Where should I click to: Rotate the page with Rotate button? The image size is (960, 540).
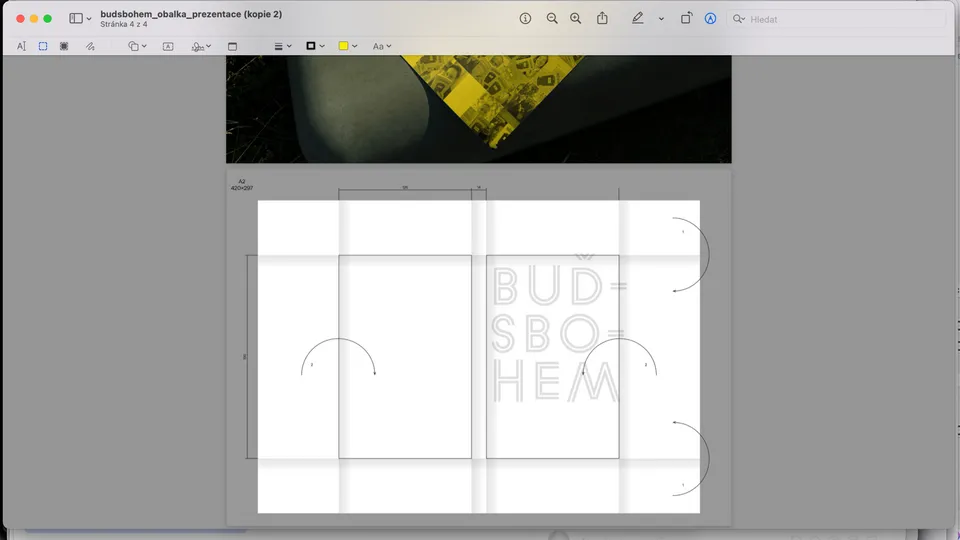[x=686, y=19]
